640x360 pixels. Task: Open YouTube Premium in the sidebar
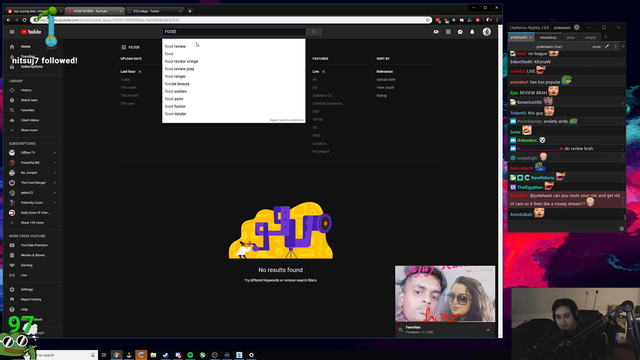click(33, 245)
